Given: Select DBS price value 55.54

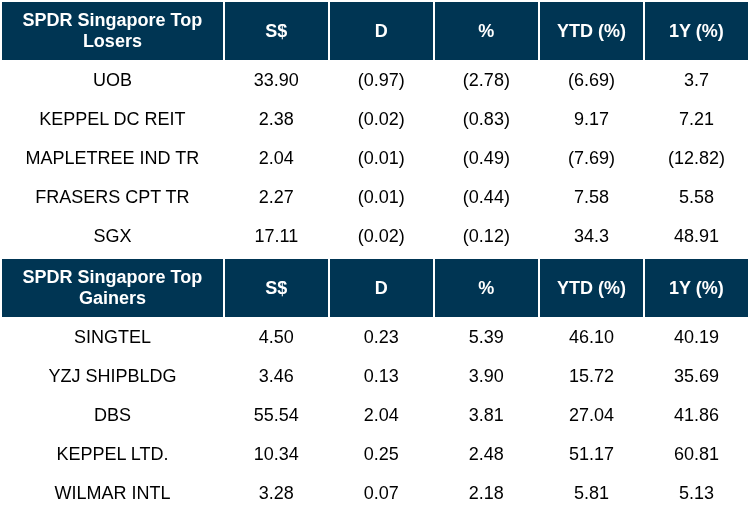Looking at the screenshot, I should pos(276,415).
